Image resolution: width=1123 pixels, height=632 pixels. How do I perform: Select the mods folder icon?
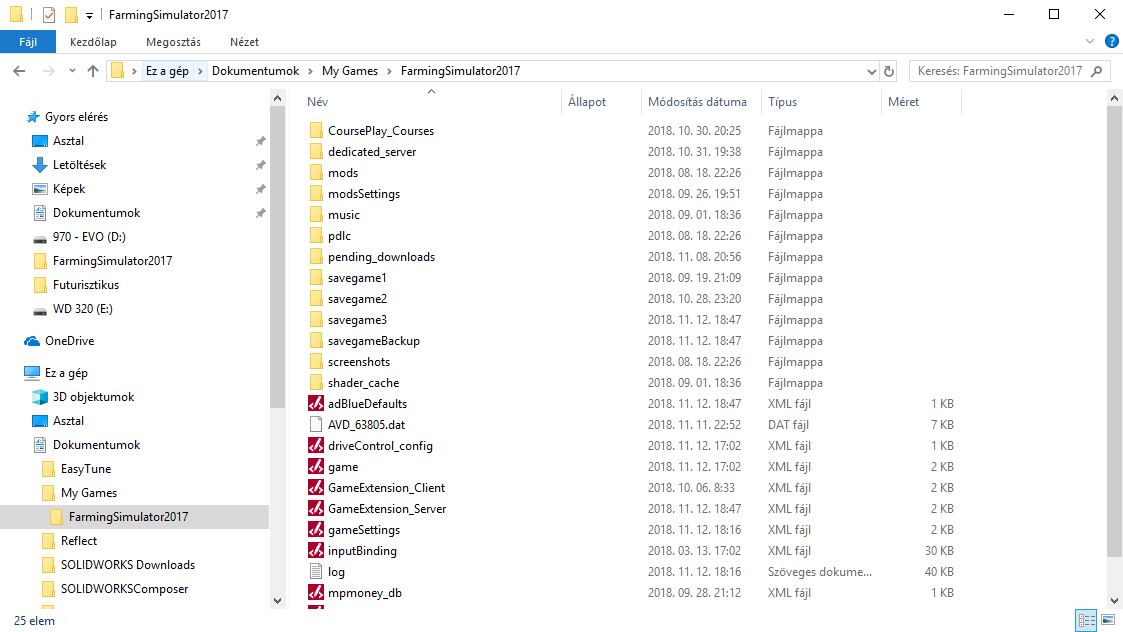[x=316, y=173]
